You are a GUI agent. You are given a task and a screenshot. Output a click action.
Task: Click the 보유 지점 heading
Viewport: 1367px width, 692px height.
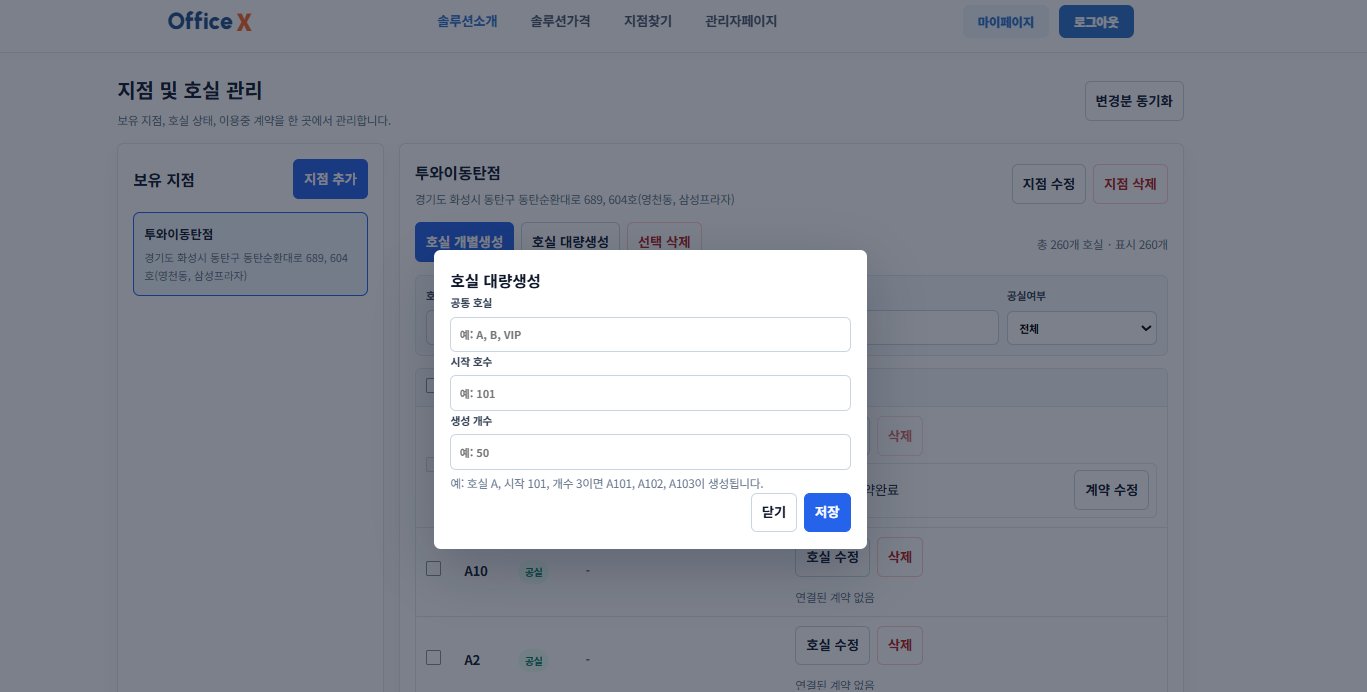[164, 180]
